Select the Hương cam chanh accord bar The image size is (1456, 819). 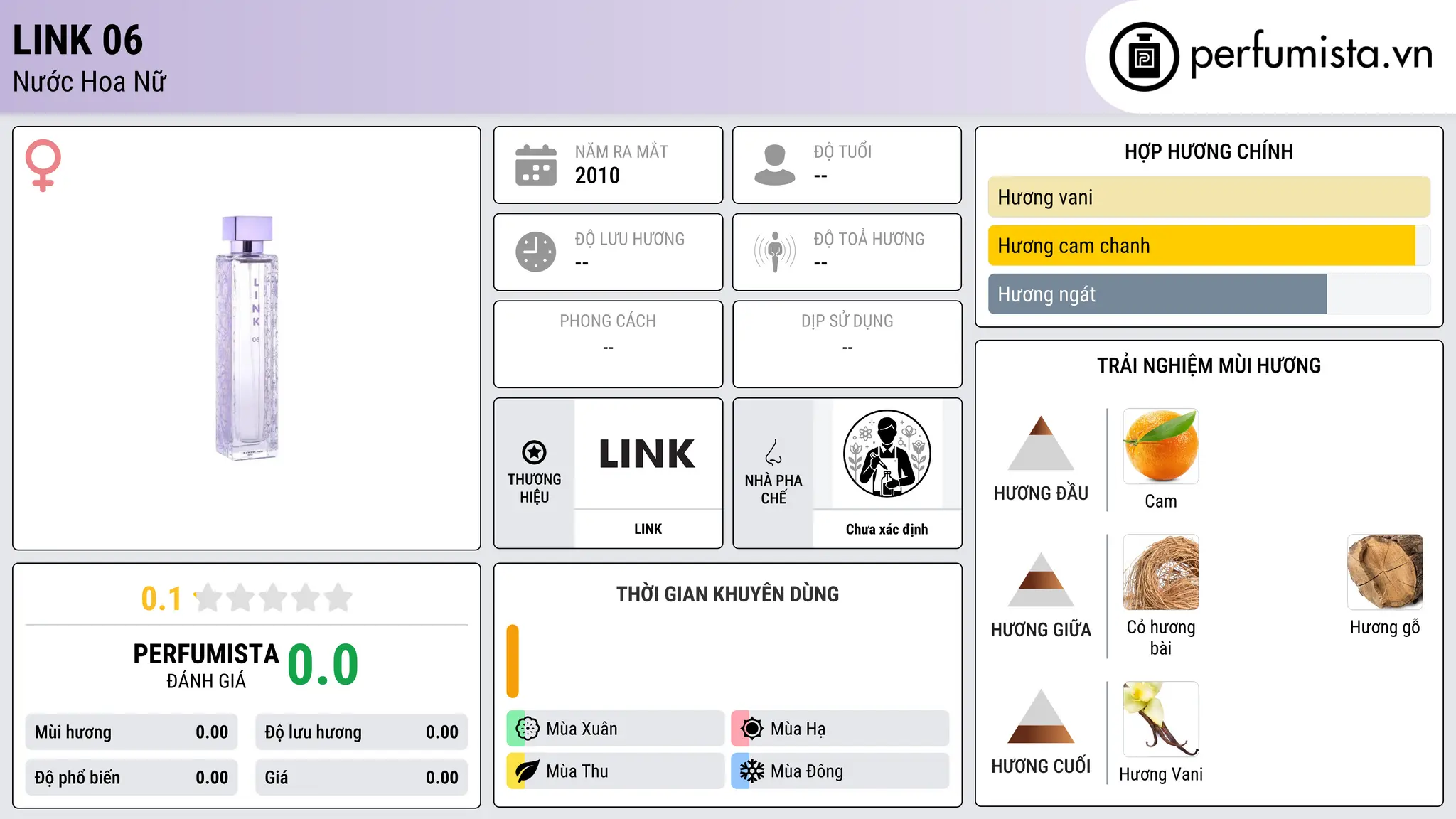[1209, 245]
